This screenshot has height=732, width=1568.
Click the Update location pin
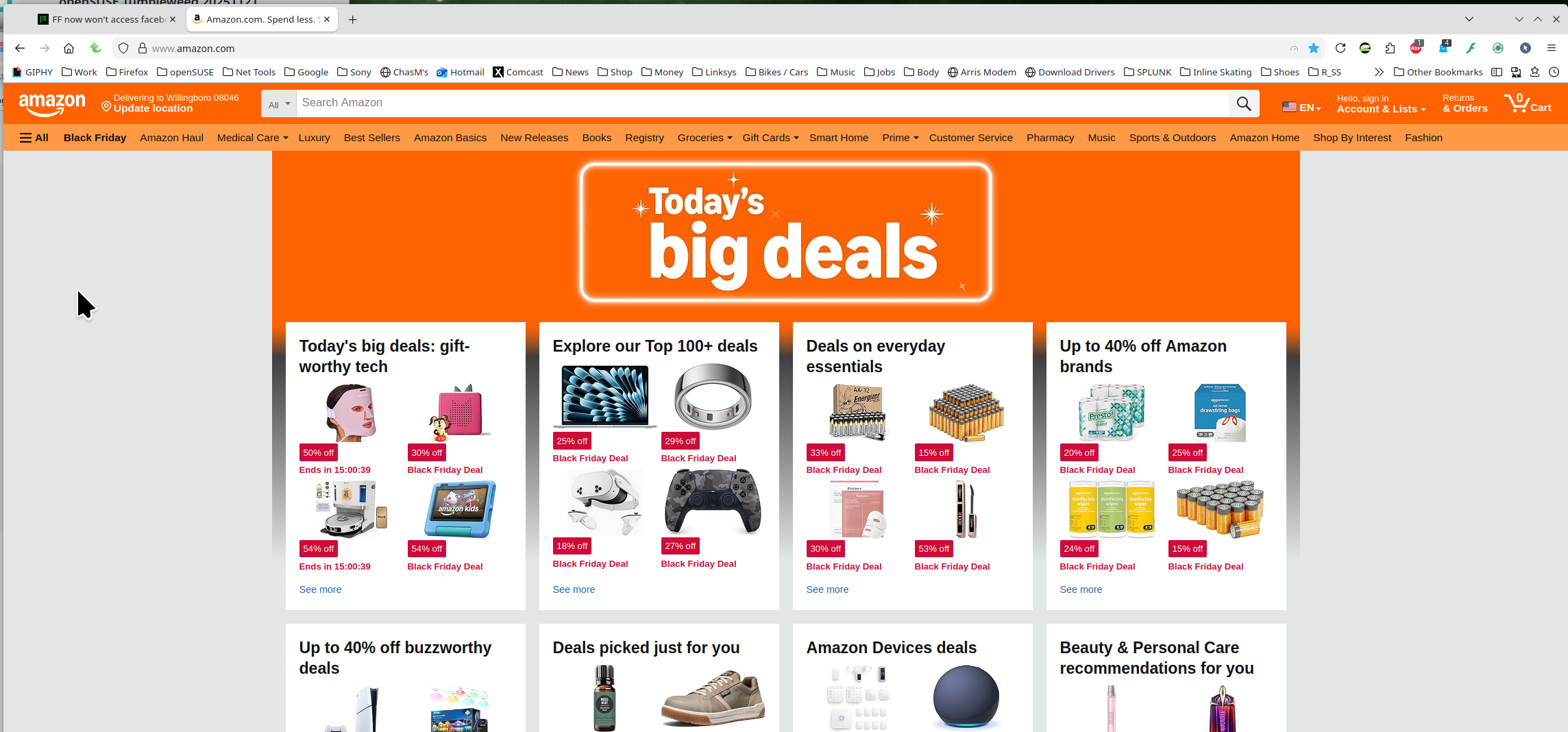point(106,106)
